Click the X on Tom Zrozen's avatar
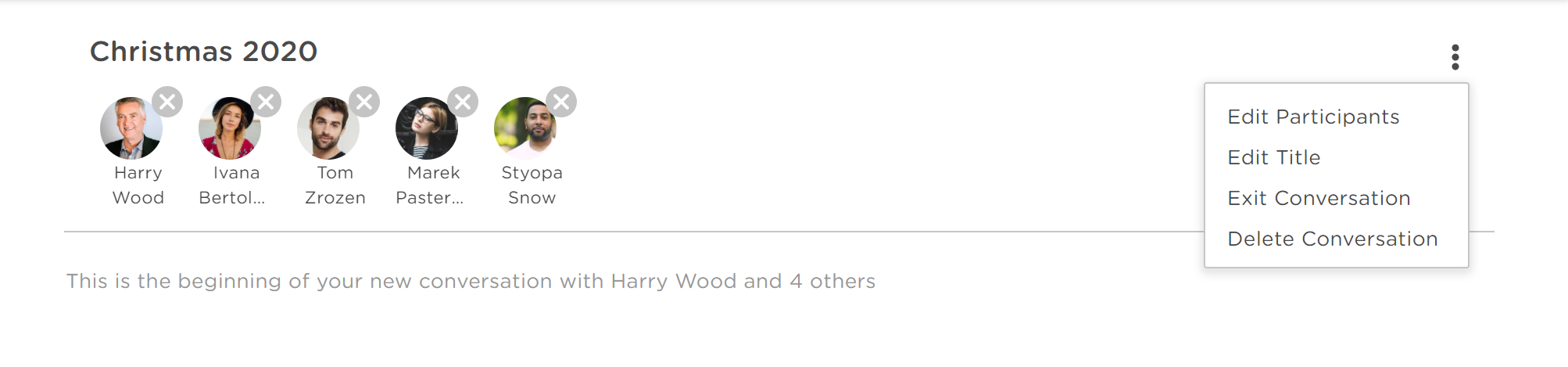 [364, 102]
